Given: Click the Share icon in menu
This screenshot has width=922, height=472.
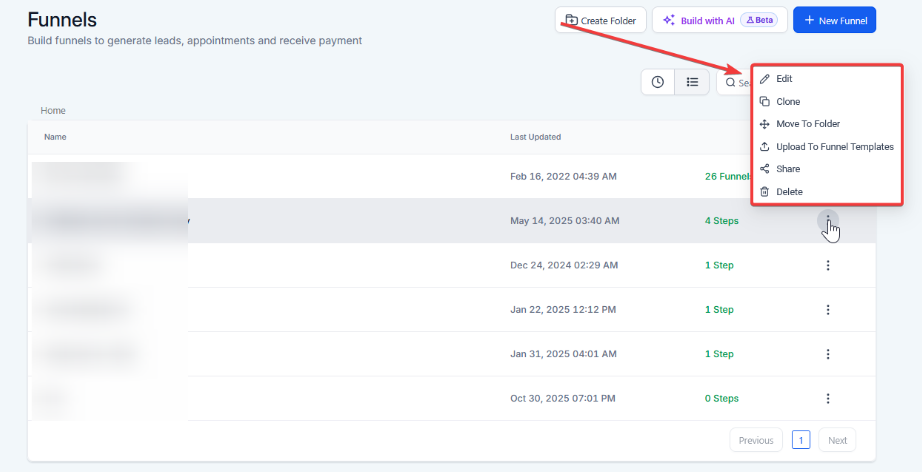Looking at the screenshot, I should point(765,169).
